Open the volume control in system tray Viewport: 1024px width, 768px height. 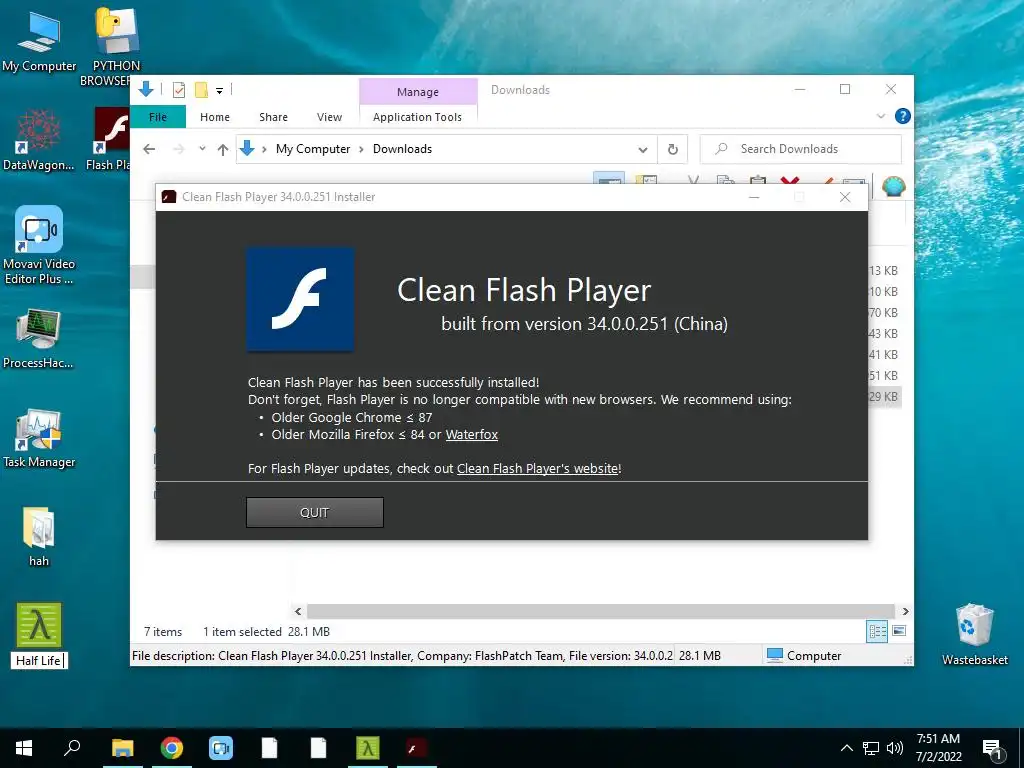coord(895,748)
